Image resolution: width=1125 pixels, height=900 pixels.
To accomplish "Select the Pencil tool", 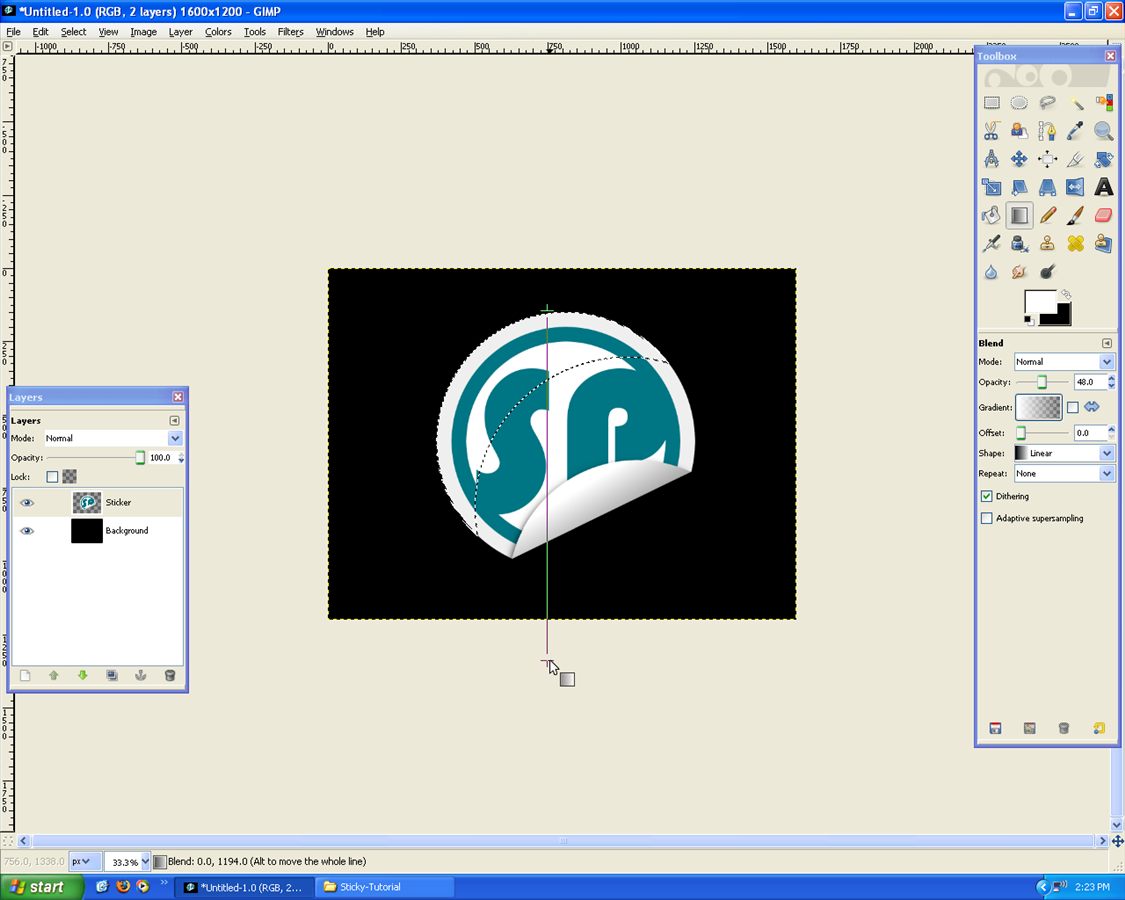I will point(1048,215).
